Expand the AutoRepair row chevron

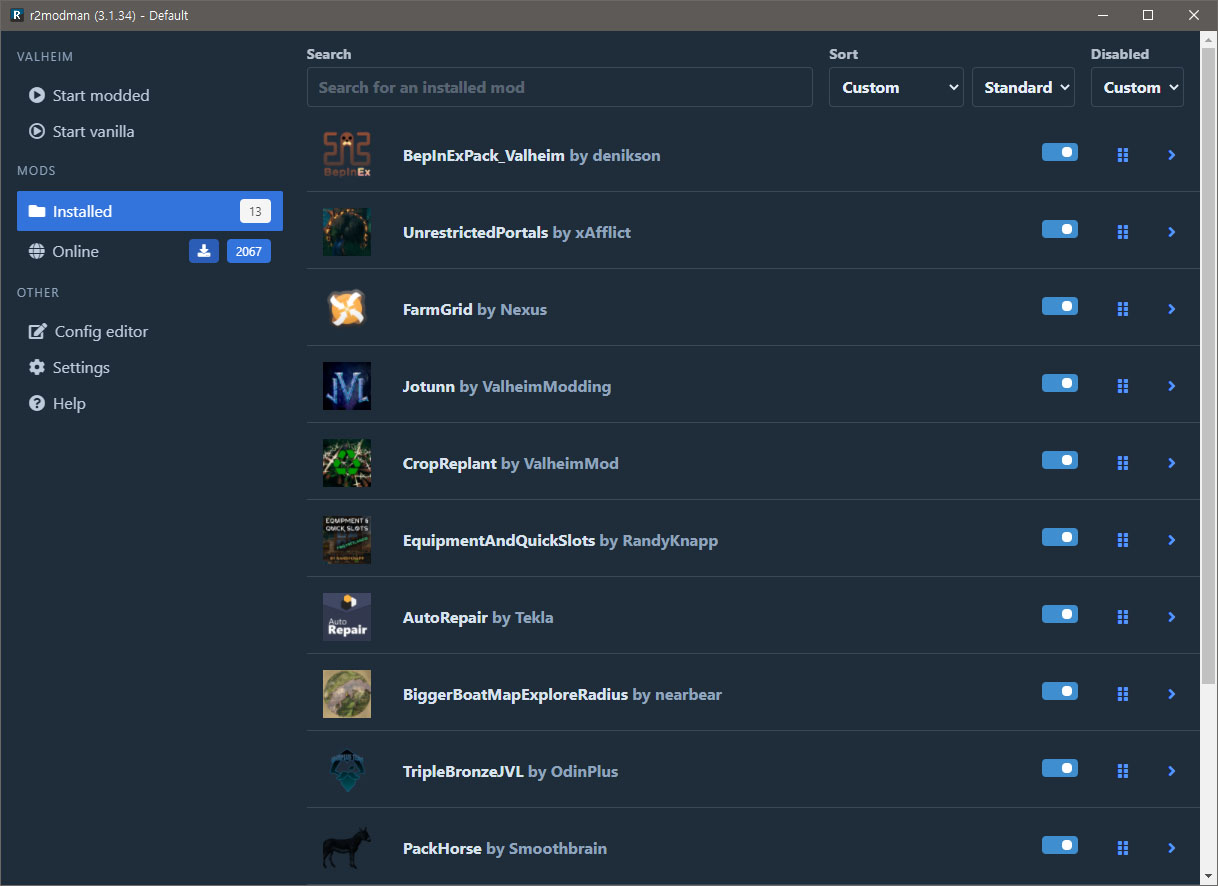coord(1171,617)
